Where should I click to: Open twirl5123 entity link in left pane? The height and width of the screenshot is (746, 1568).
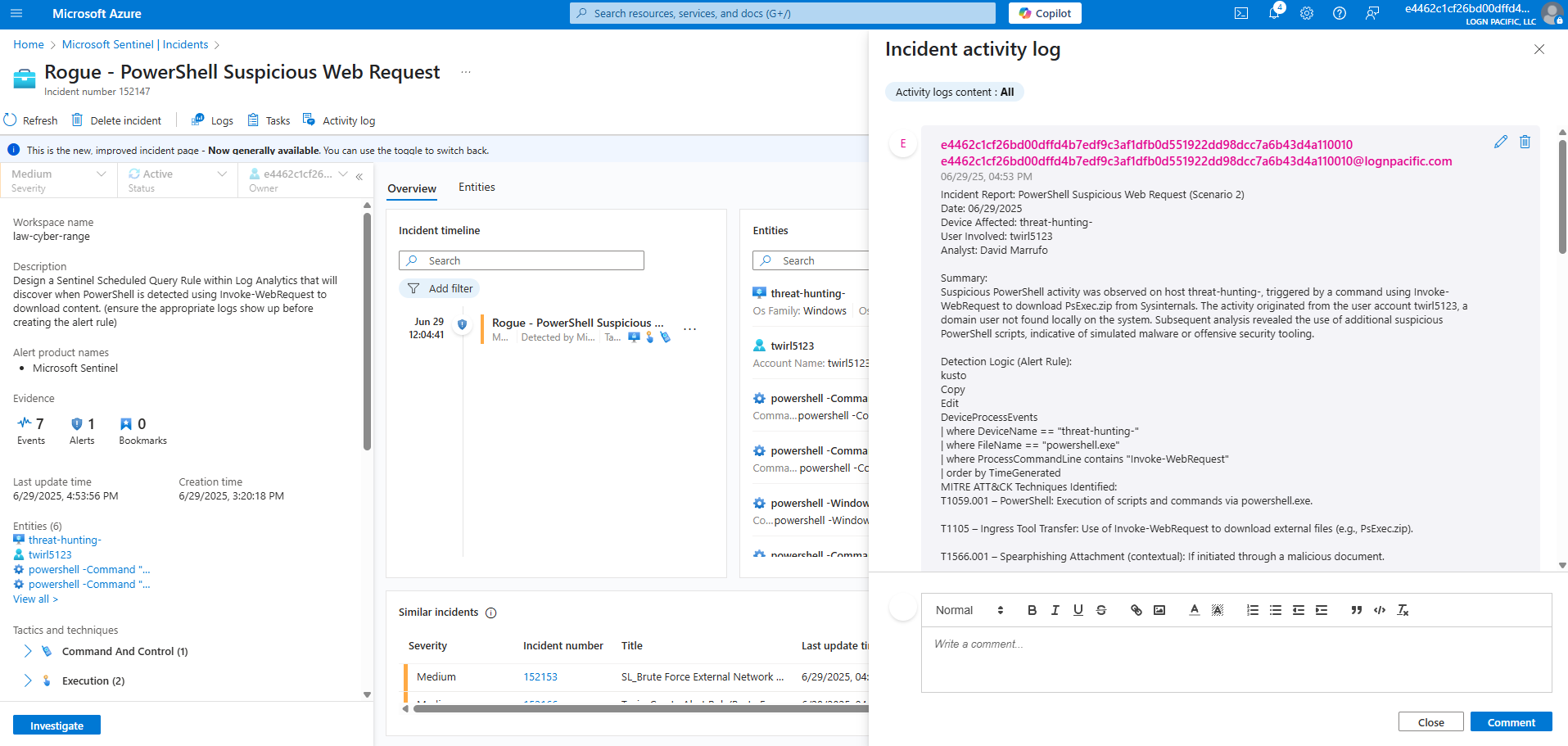(x=50, y=555)
